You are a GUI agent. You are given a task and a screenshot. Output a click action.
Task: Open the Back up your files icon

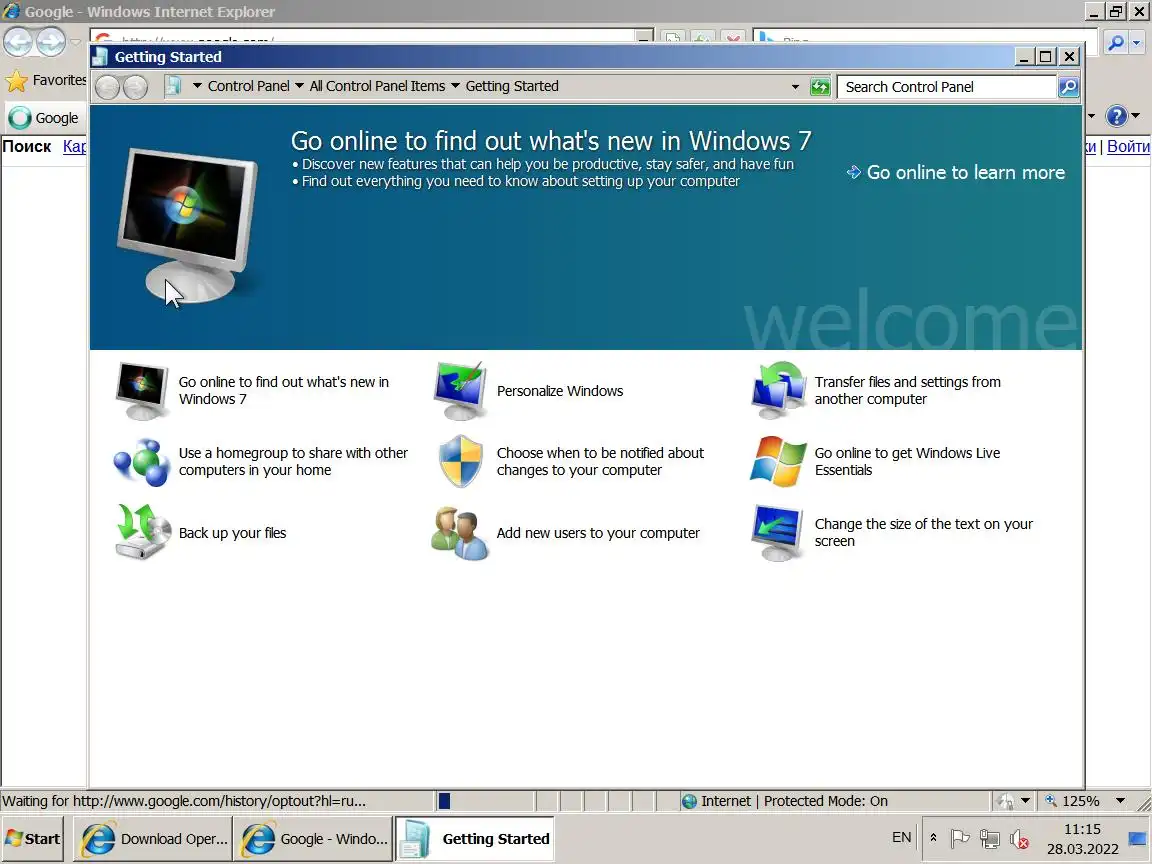coord(143,533)
